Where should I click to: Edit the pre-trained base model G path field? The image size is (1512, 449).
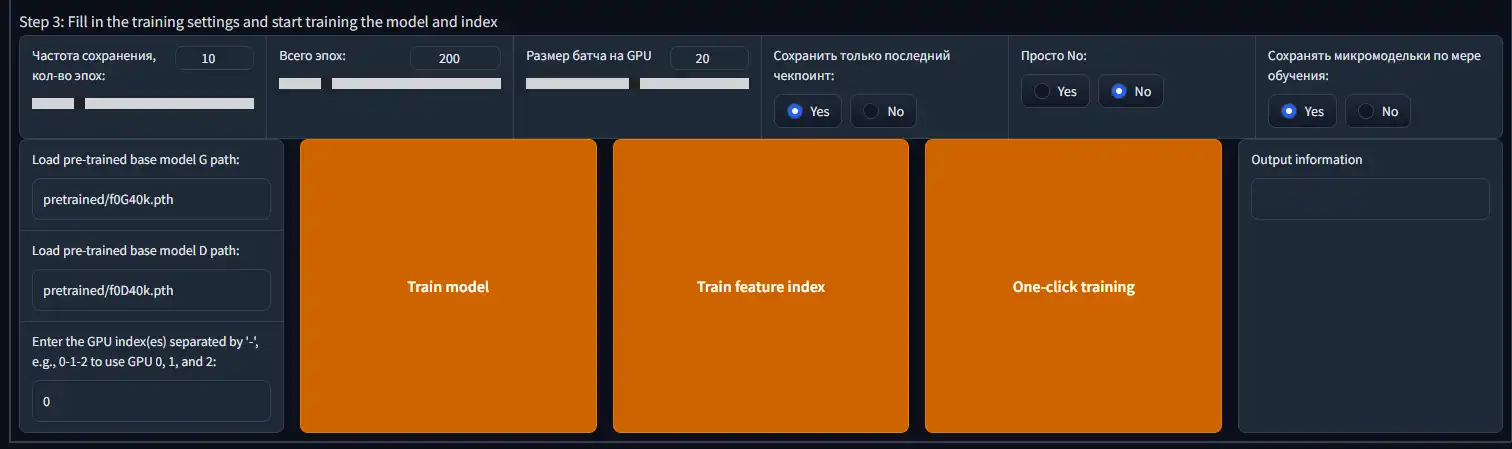pyautogui.click(x=151, y=199)
